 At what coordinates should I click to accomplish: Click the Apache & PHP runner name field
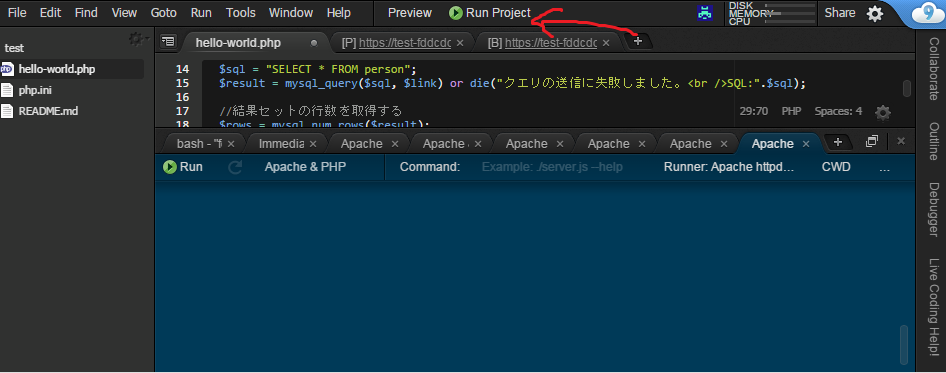tap(305, 167)
